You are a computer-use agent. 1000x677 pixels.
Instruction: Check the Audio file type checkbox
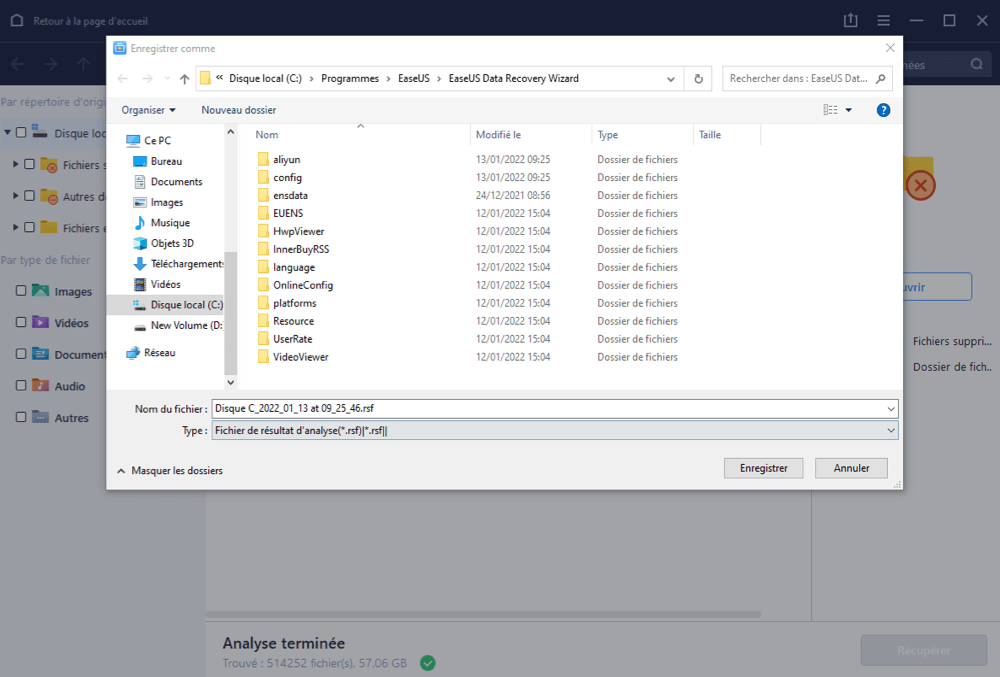(x=21, y=385)
